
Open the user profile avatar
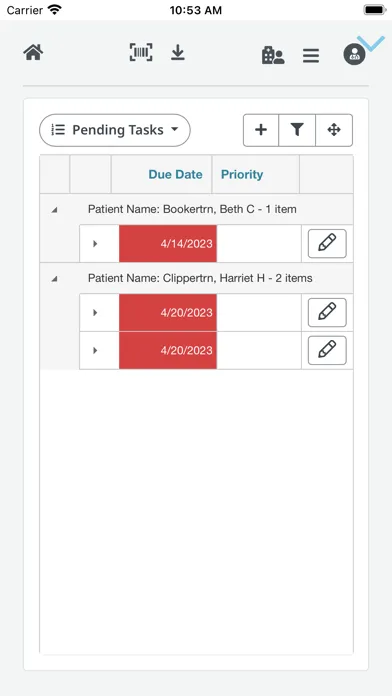[354, 54]
